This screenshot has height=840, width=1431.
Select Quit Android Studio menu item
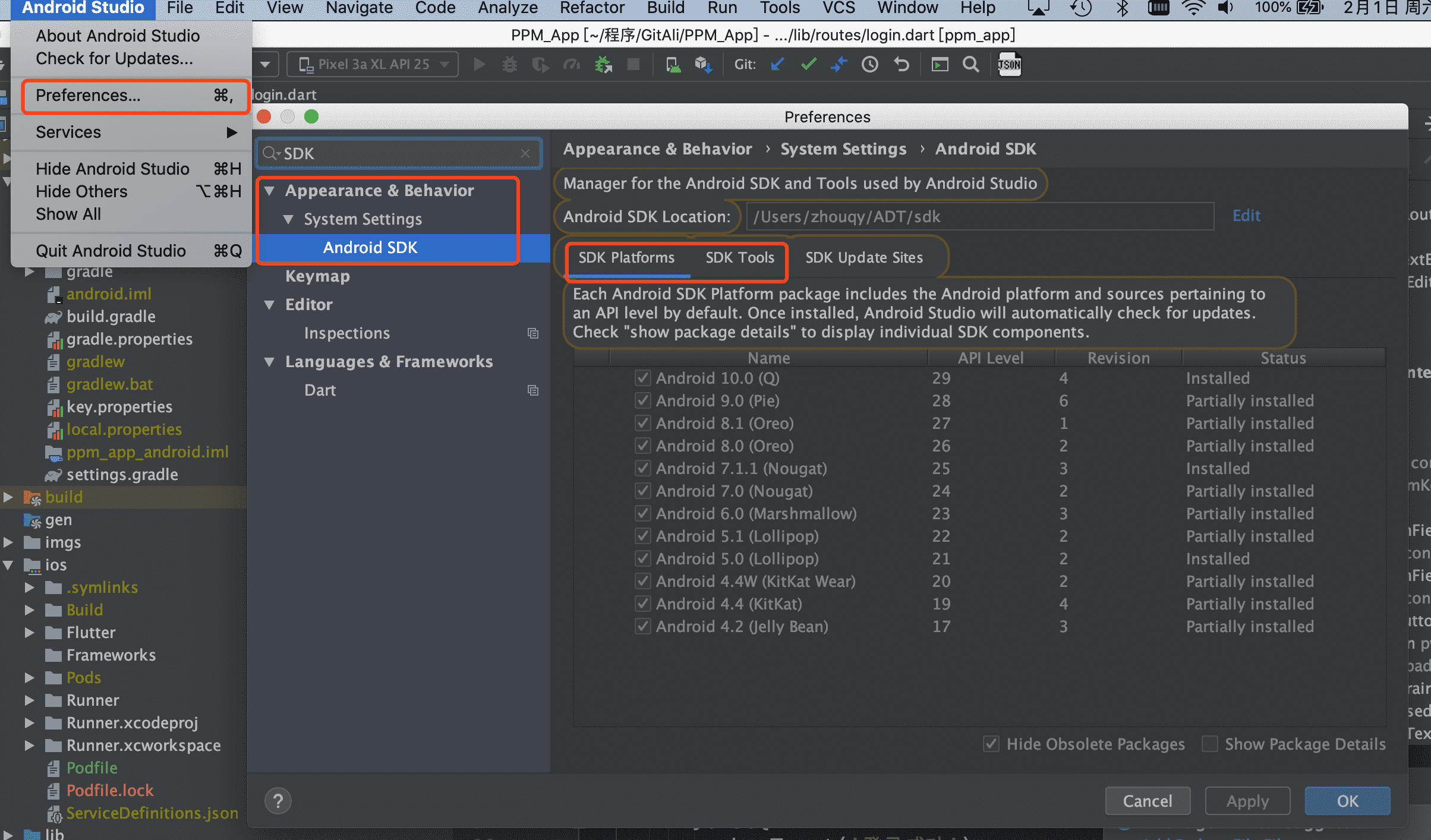[x=132, y=251]
